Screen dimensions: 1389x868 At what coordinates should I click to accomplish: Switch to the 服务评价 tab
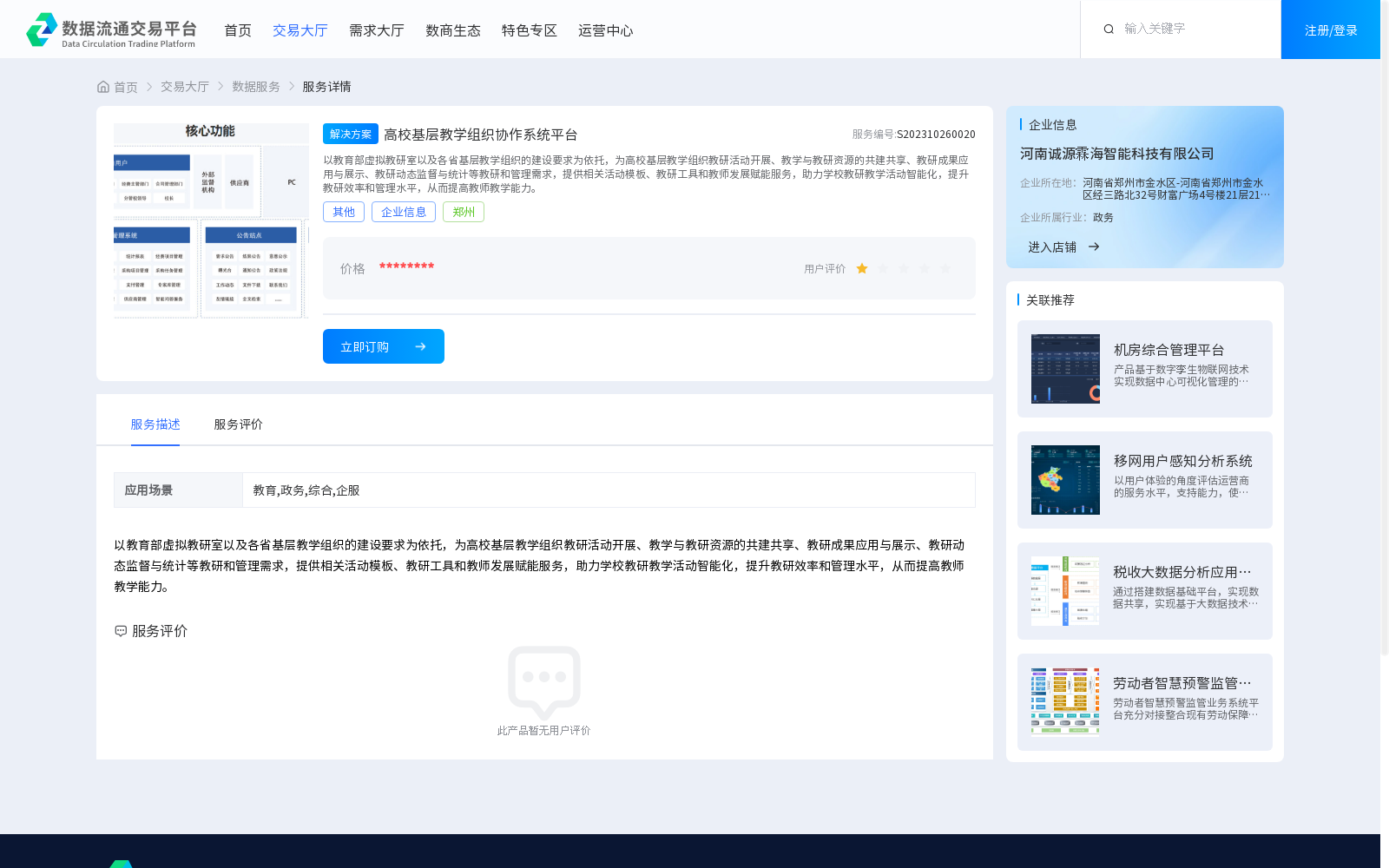[239, 424]
